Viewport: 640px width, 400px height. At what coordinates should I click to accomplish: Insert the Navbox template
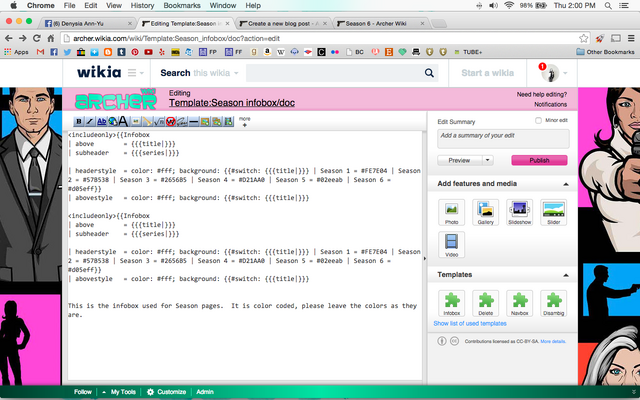[x=520, y=303]
